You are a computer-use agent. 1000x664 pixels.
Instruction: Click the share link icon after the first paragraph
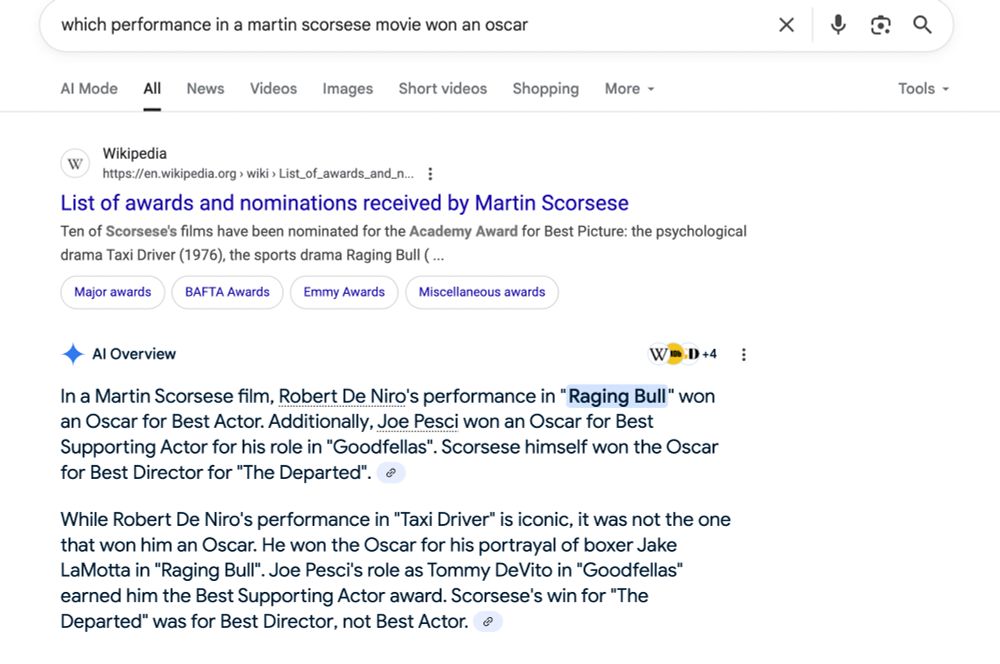tap(390, 472)
